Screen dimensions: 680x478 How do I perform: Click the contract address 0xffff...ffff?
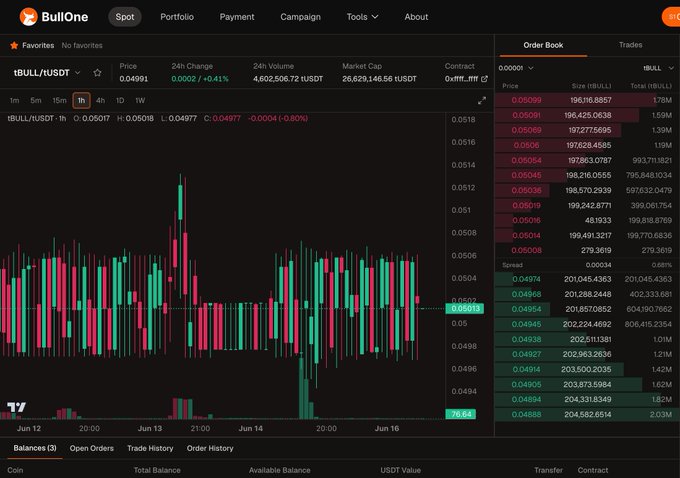tap(461, 79)
